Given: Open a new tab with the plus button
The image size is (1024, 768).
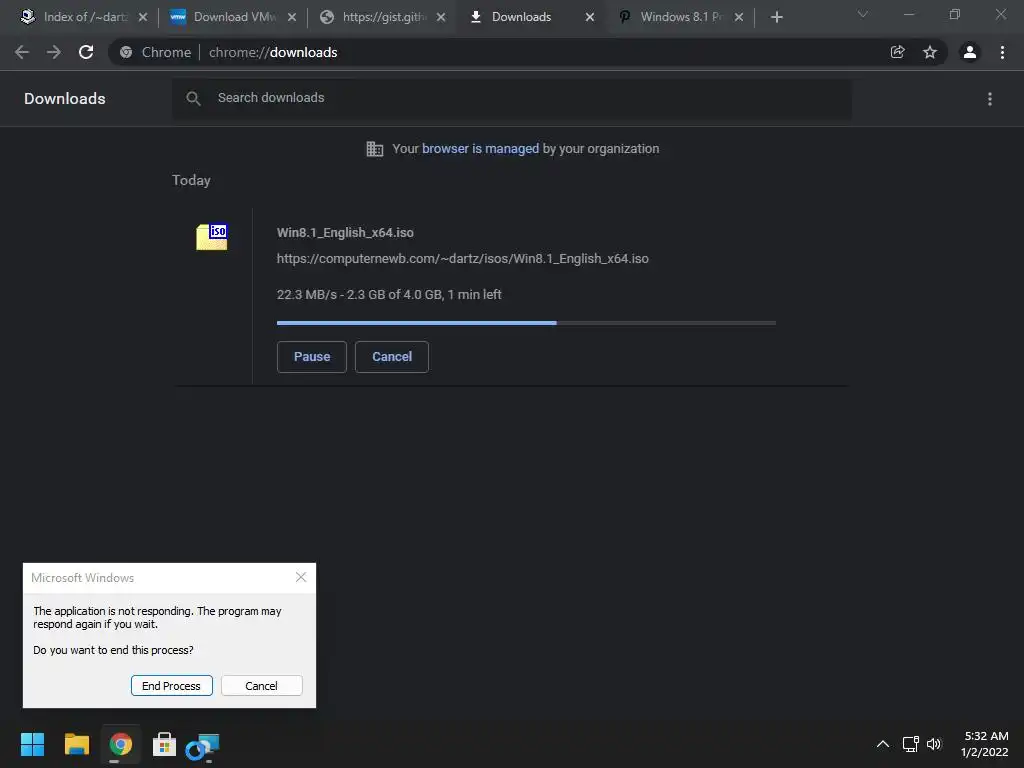Looking at the screenshot, I should click(776, 17).
